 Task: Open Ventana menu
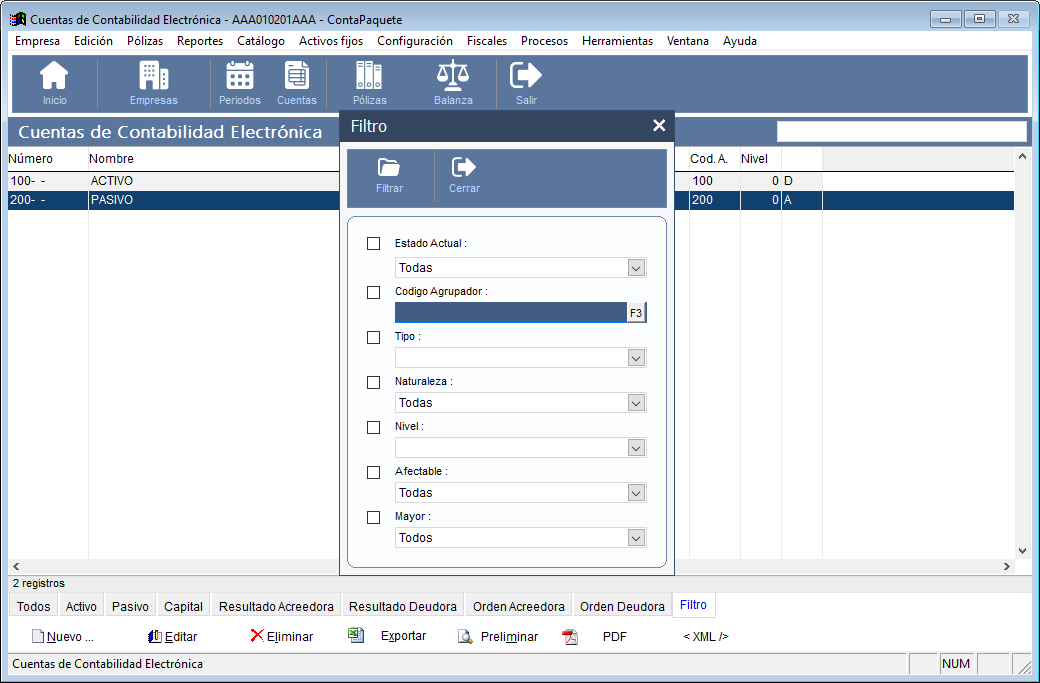(687, 41)
